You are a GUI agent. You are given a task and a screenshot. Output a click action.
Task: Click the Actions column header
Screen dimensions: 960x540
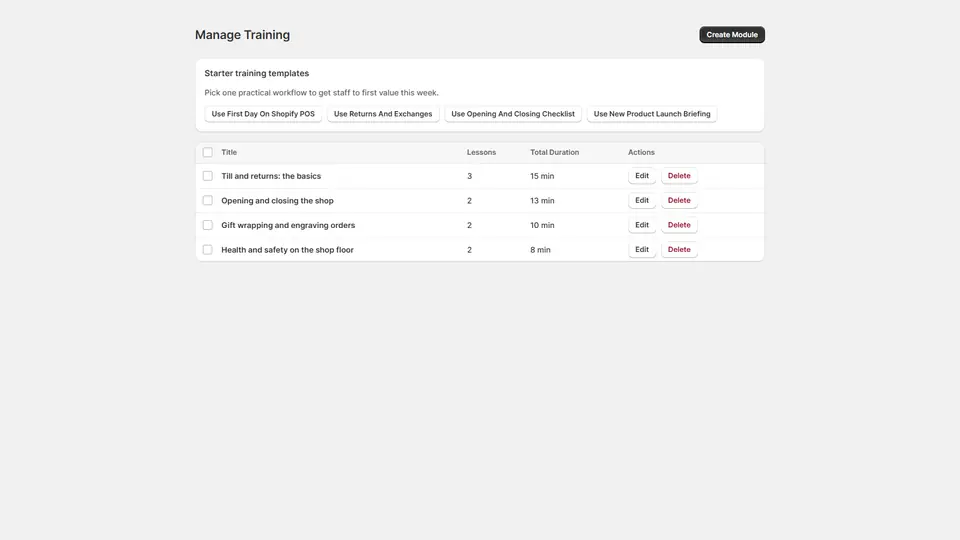[x=641, y=152]
